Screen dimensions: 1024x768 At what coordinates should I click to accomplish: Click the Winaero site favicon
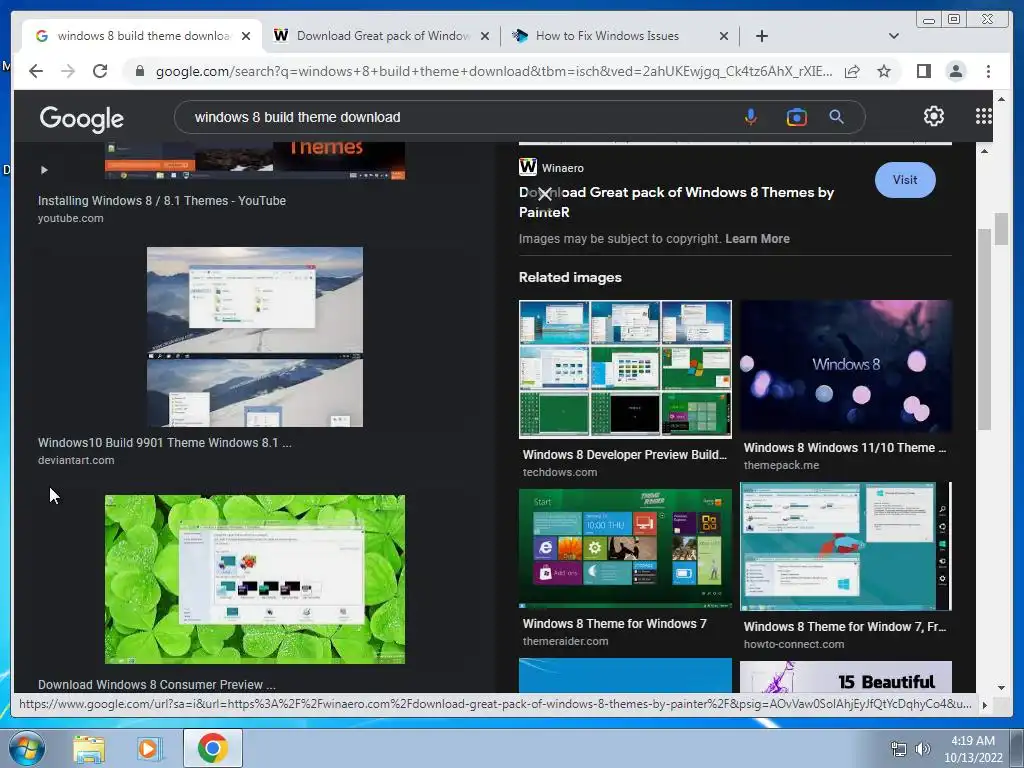(528, 167)
